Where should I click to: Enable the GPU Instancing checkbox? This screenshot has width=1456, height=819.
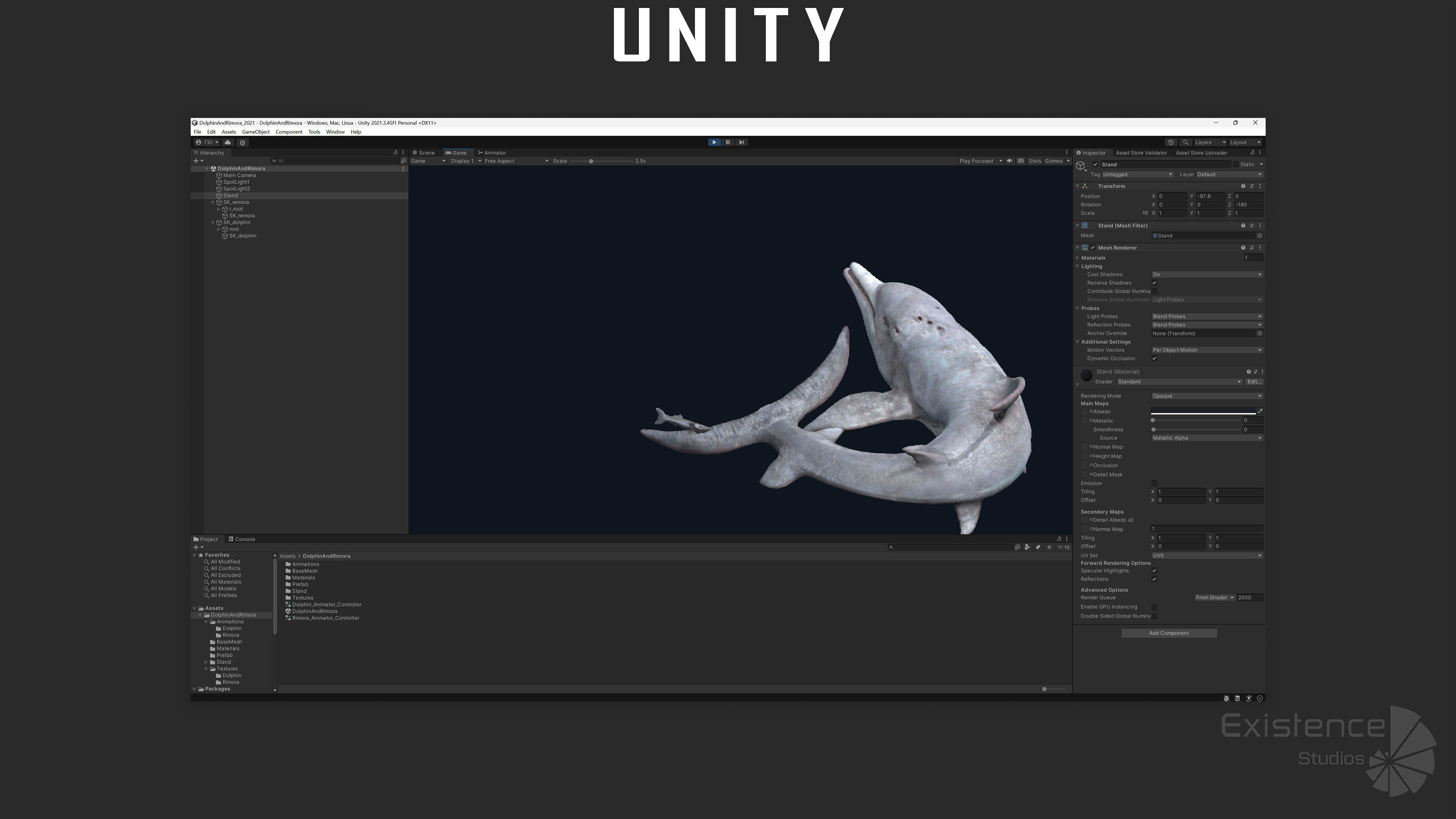click(x=1155, y=607)
